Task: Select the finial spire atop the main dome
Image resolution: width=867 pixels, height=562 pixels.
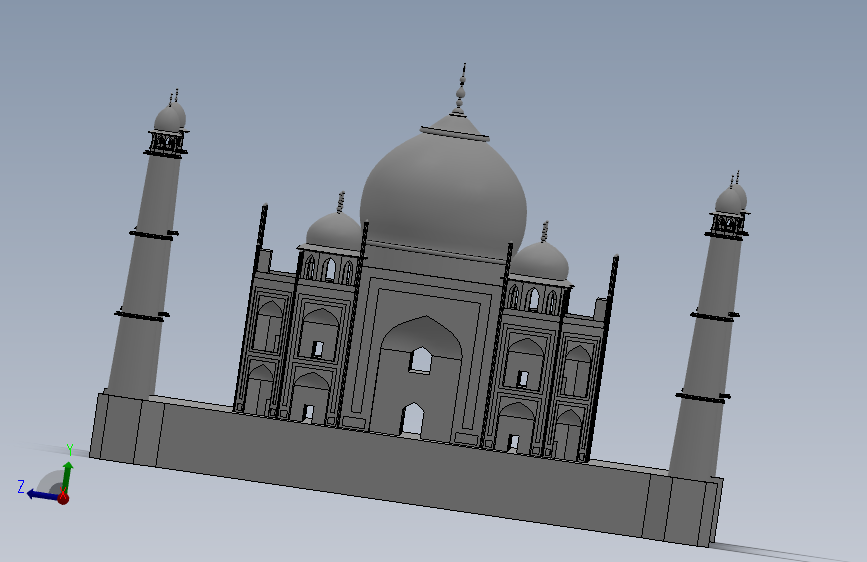Action: (x=461, y=90)
